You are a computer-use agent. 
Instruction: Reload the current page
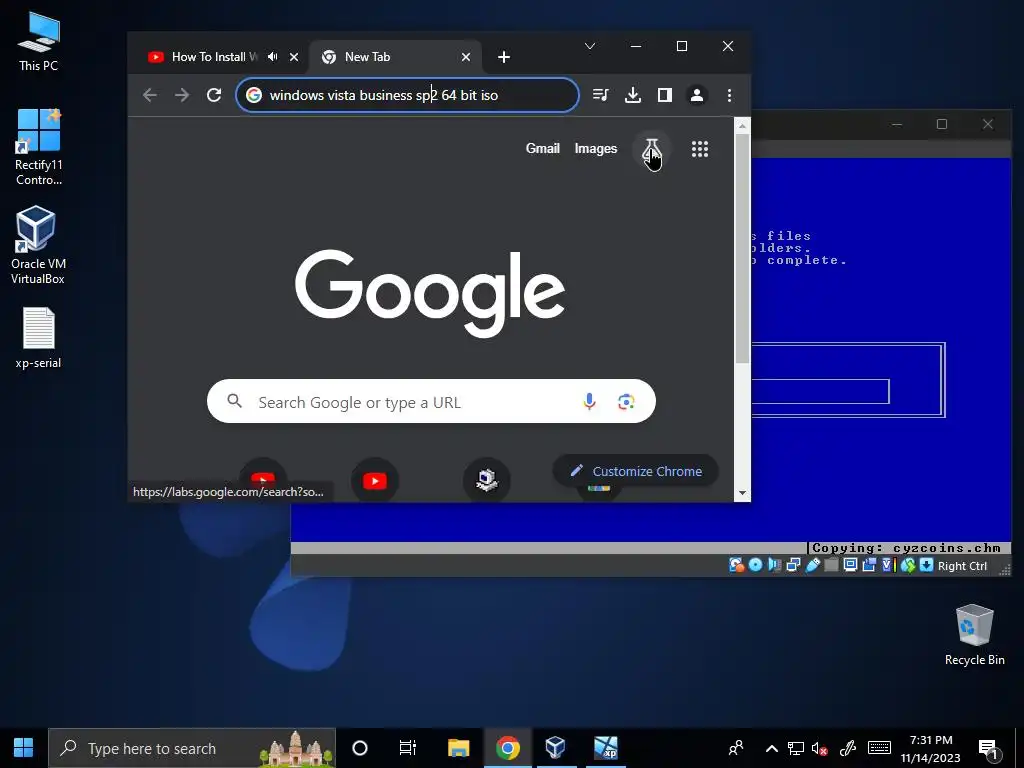click(x=214, y=95)
